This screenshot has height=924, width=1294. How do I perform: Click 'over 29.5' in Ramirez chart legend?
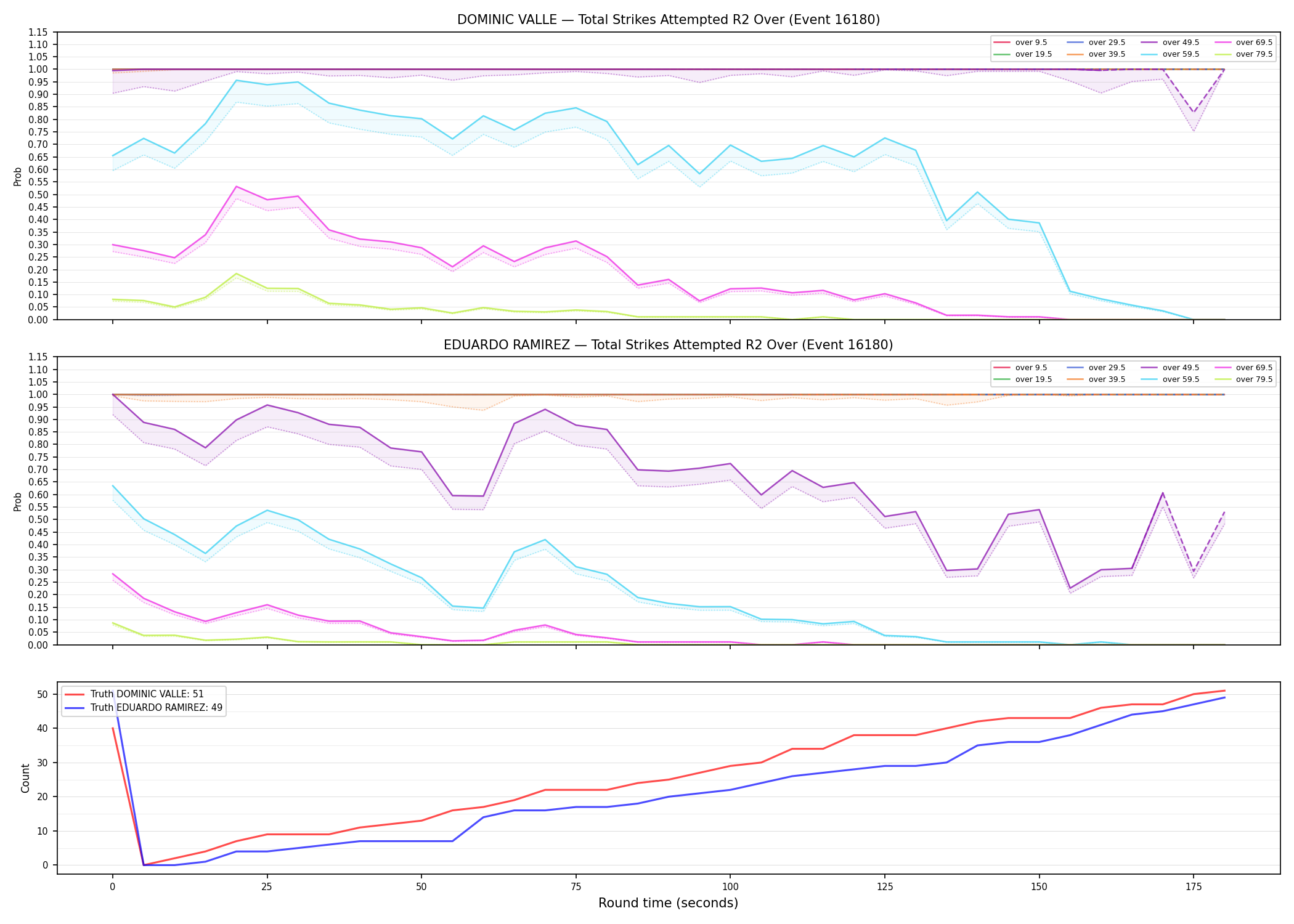coord(1096,368)
